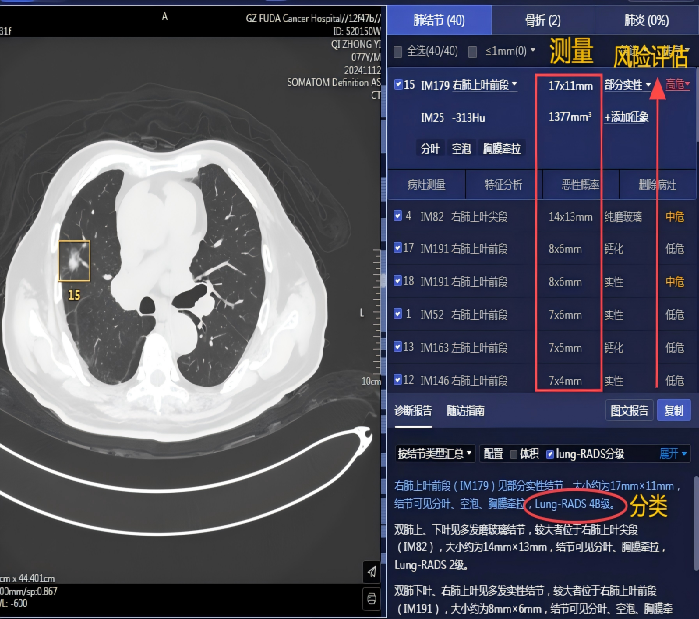Disable the lung-RADS分级 checkbox
Image resolution: width=699 pixels, height=619 pixels.
click(x=550, y=453)
